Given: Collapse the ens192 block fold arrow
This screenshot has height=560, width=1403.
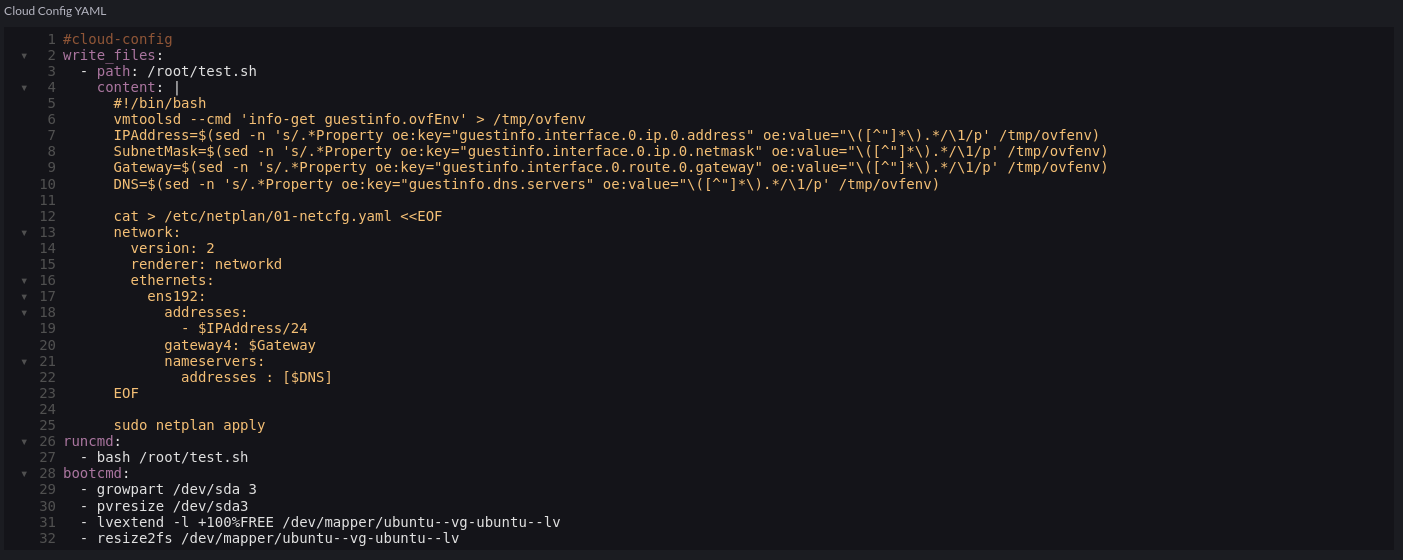Looking at the screenshot, I should click(24, 297).
